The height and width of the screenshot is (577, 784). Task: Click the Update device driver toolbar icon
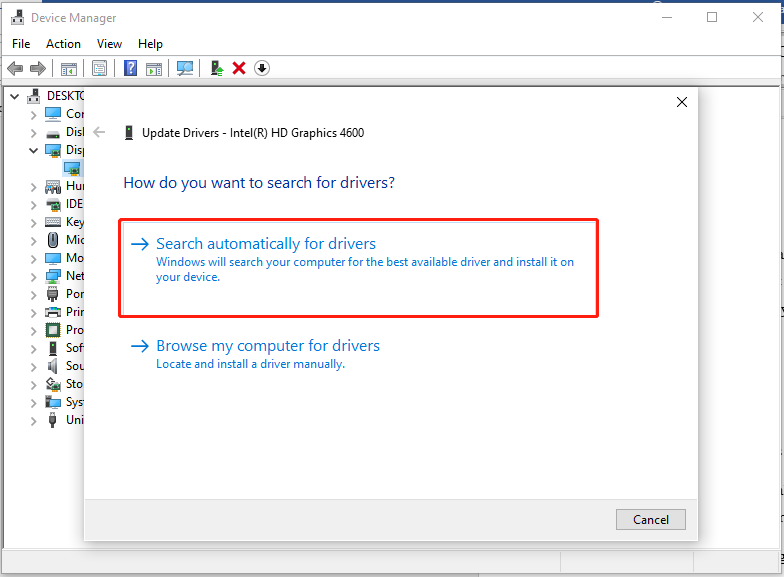point(216,68)
